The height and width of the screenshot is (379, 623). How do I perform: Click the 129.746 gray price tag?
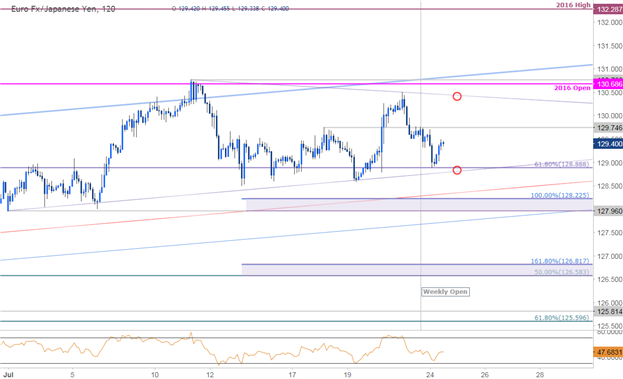(608, 128)
